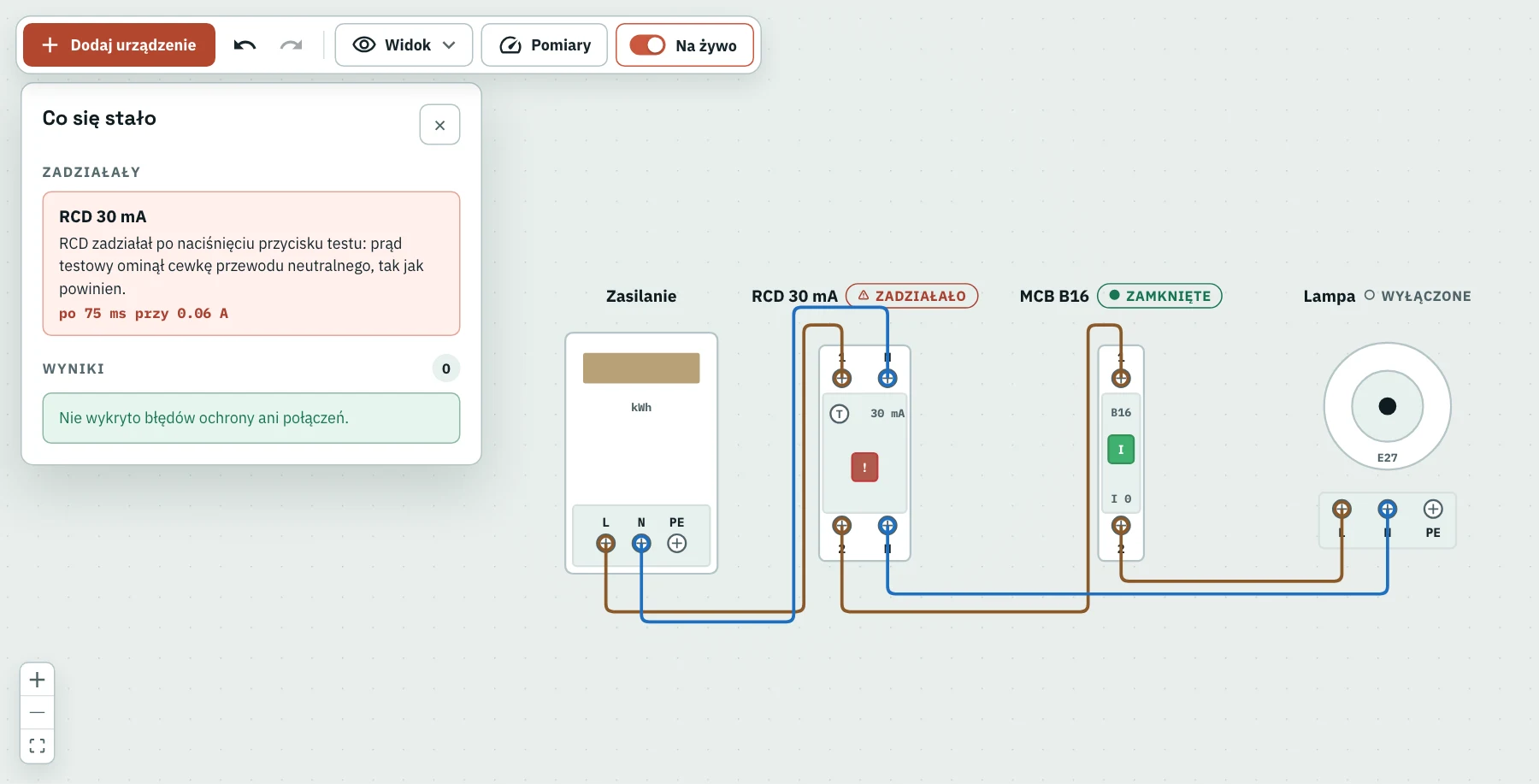Click the MCB B16 top terminal
Image resolution: width=1539 pixels, height=784 pixels.
tap(1121, 378)
